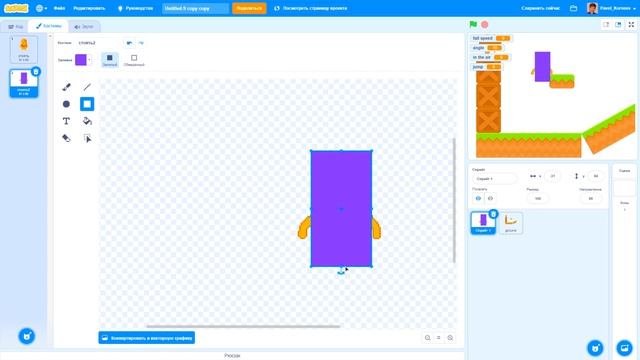This screenshot has height=360, width=640.
Task: Click the costume name input field
Action: 98,43
